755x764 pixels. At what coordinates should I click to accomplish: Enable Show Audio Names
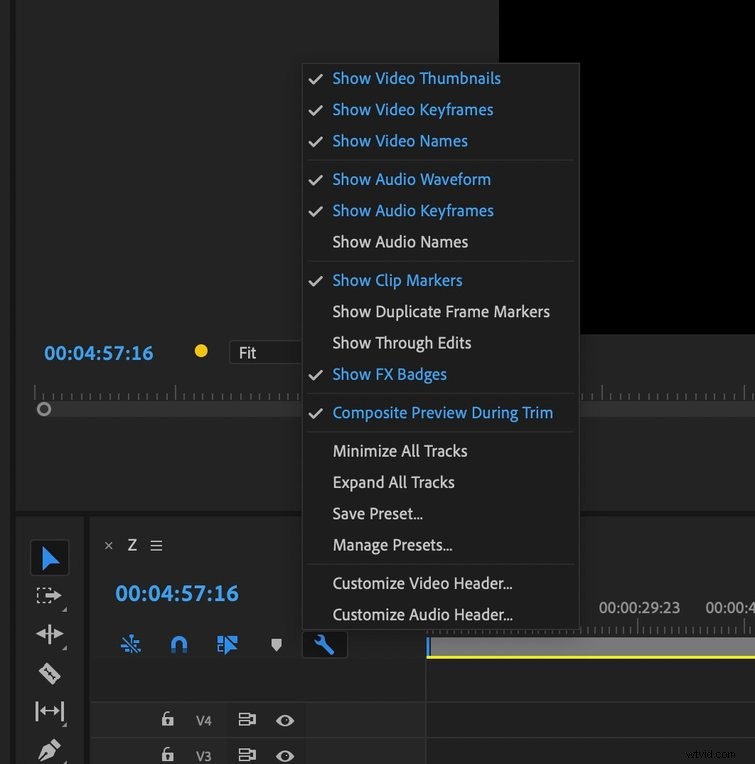pos(440,242)
